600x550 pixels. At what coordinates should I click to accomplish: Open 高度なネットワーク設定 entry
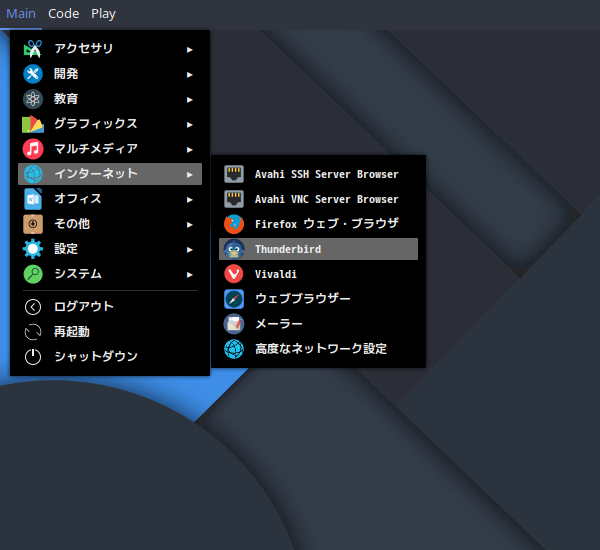318,349
